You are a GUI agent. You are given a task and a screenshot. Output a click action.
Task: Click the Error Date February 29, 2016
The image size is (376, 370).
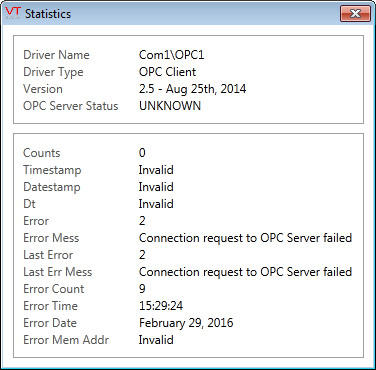[x=186, y=323]
